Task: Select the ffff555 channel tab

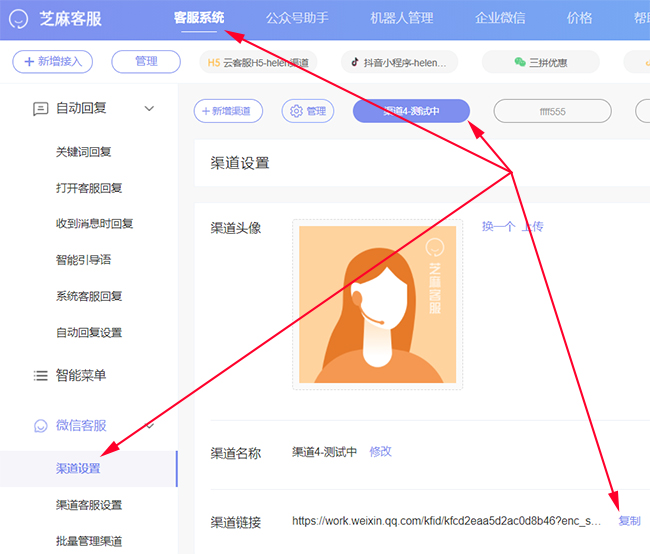Action: click(552, 111)
